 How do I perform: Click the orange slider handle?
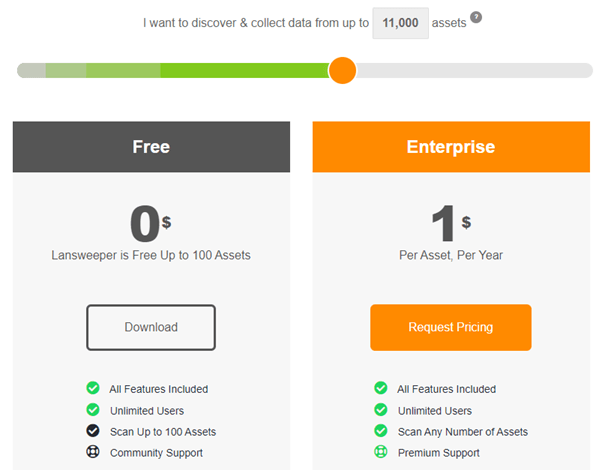(342, 71)
